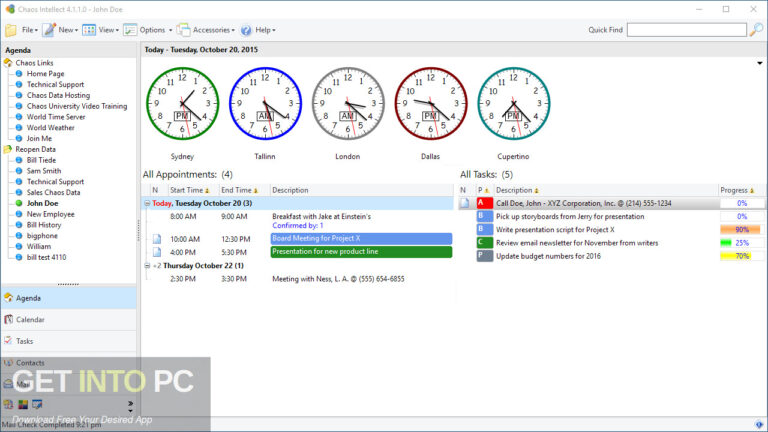Click the Help question mark icon
Viewport: 768px width, 432px height.
(x=246, y=30)
